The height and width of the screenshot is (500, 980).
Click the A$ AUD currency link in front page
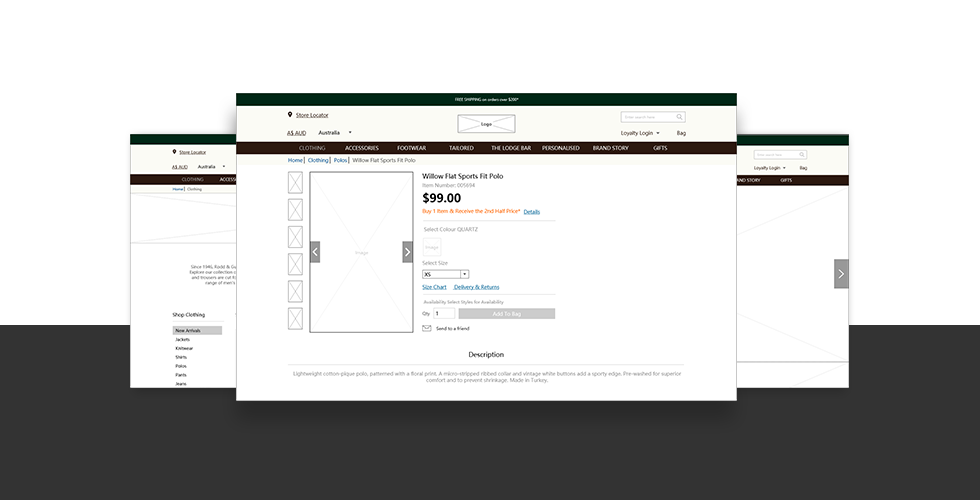coord(296,133)
